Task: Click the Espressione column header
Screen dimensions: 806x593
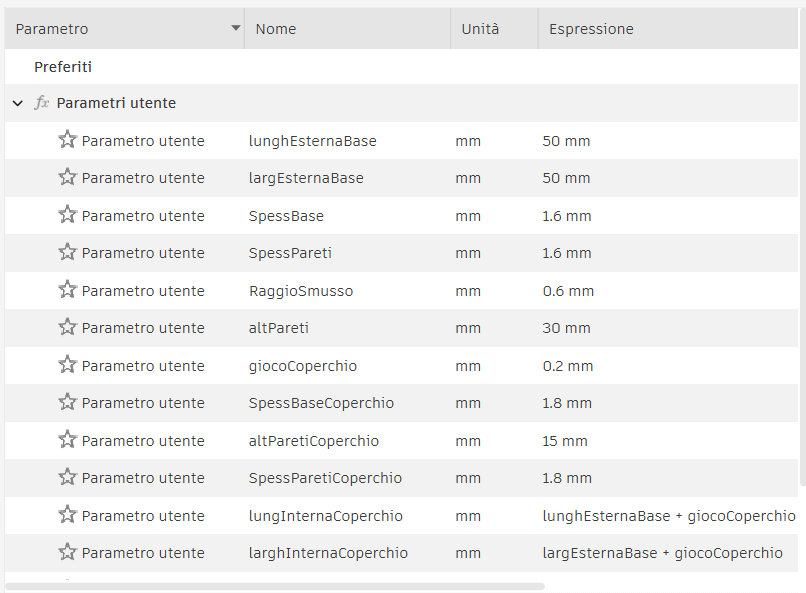Action: tap(591, 29)
